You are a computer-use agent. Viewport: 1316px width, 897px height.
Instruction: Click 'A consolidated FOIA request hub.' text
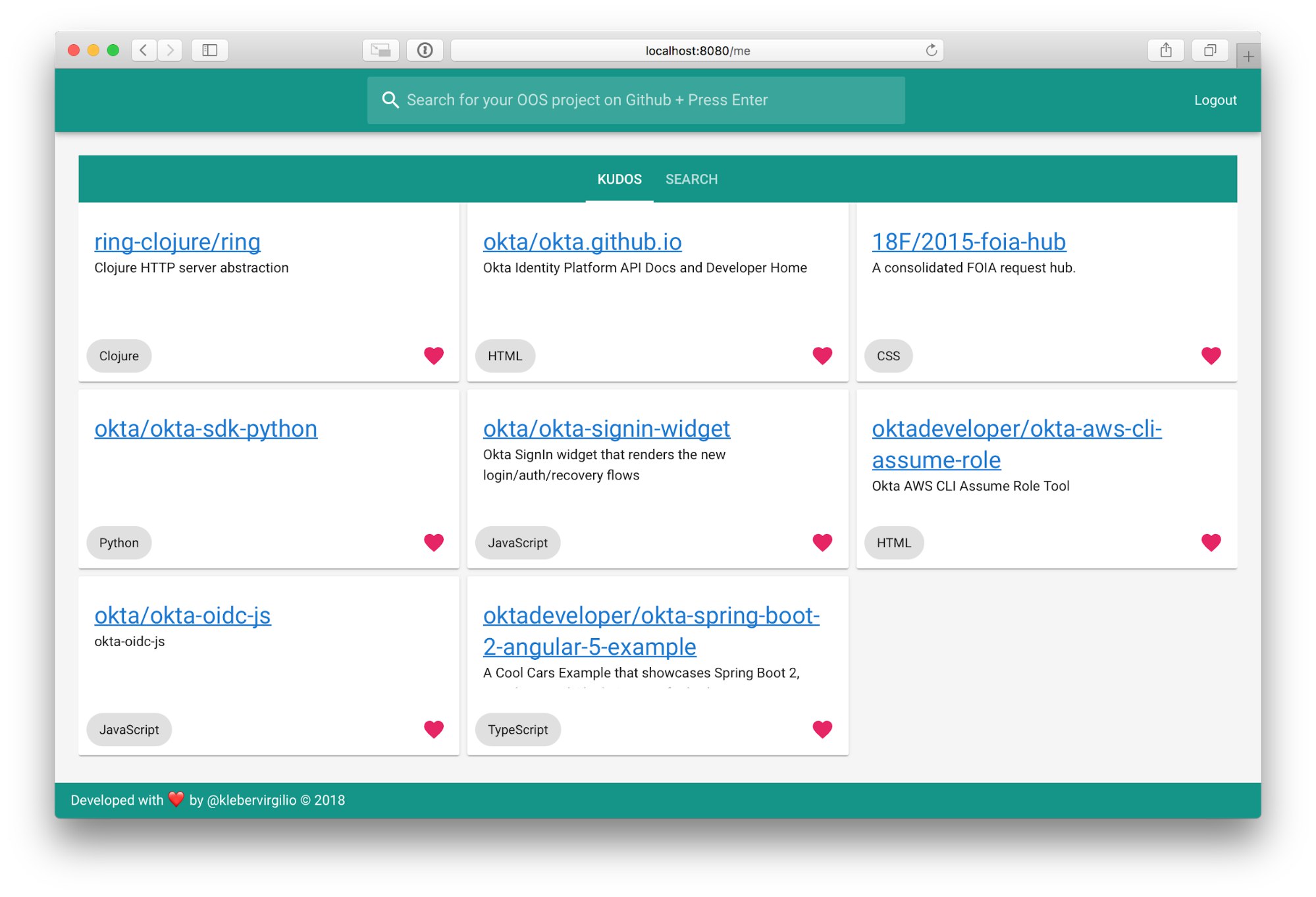[x=973, y=268]
